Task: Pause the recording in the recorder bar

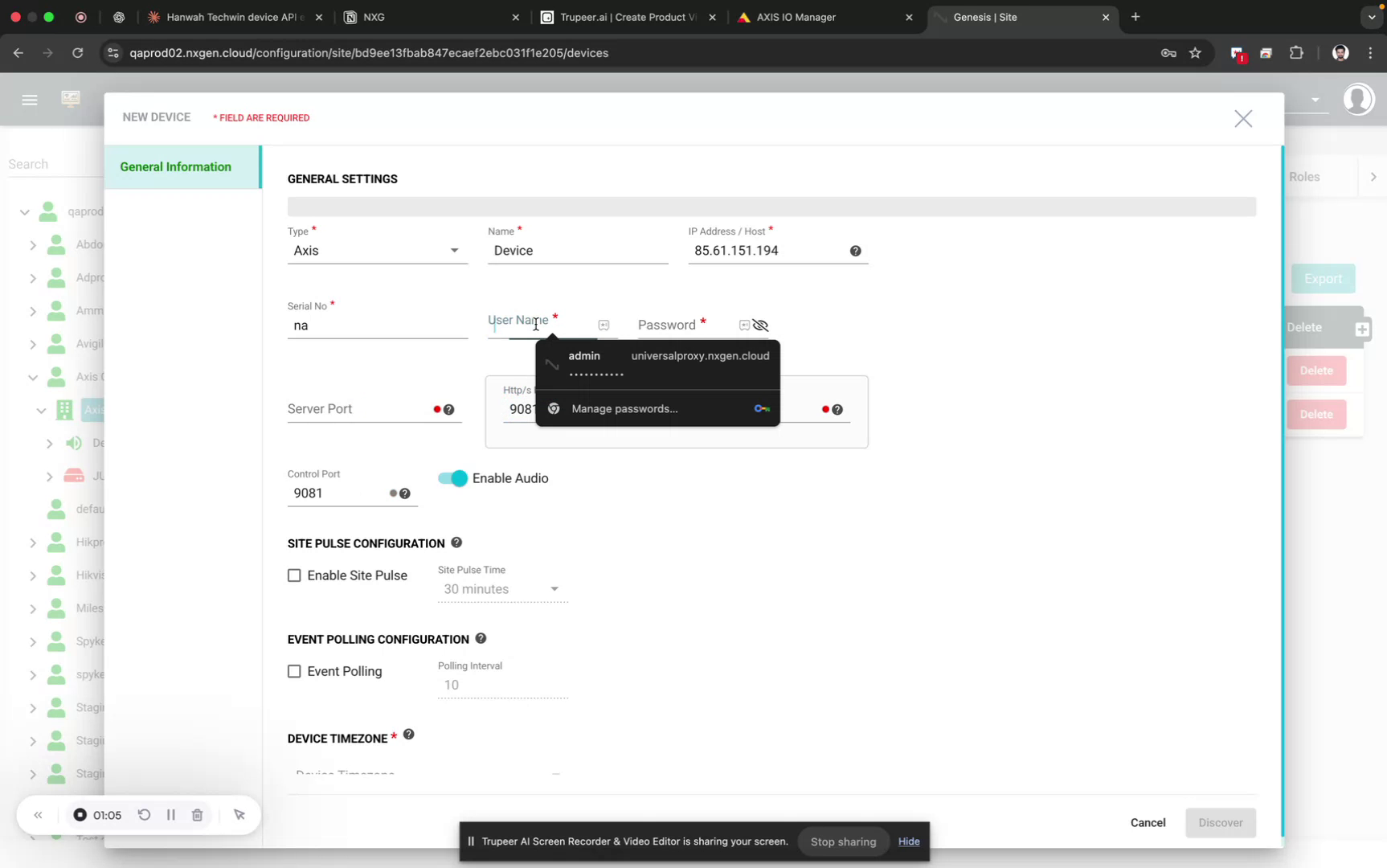Action: click(170, 814)
